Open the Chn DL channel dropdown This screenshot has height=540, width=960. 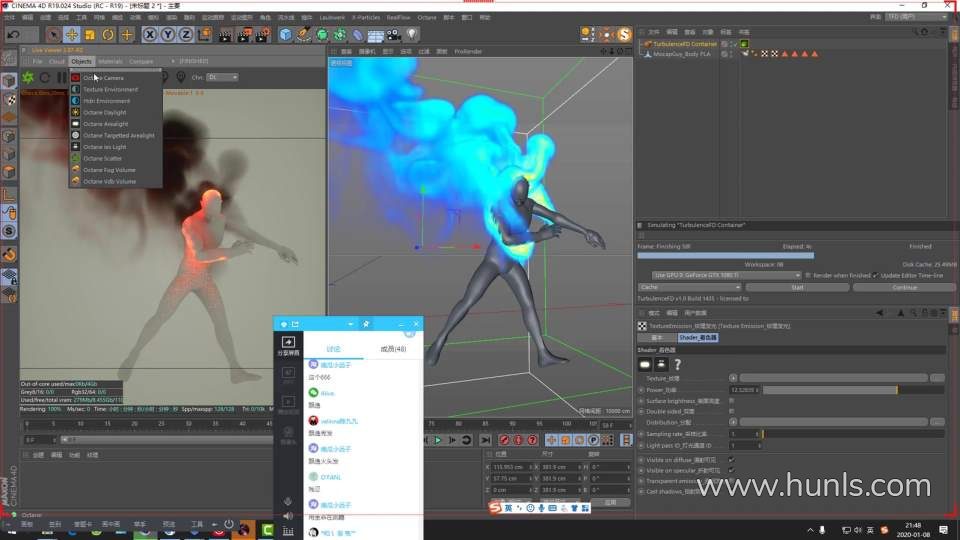pos(221,77)
